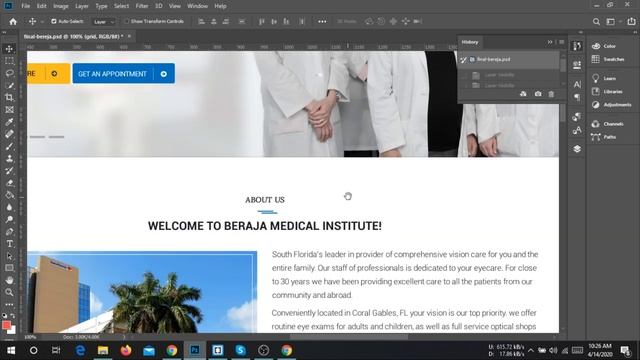The image size is (640, 360).
Task: Select the Hand tool in toolbox
Action: (x=9, y=280)
